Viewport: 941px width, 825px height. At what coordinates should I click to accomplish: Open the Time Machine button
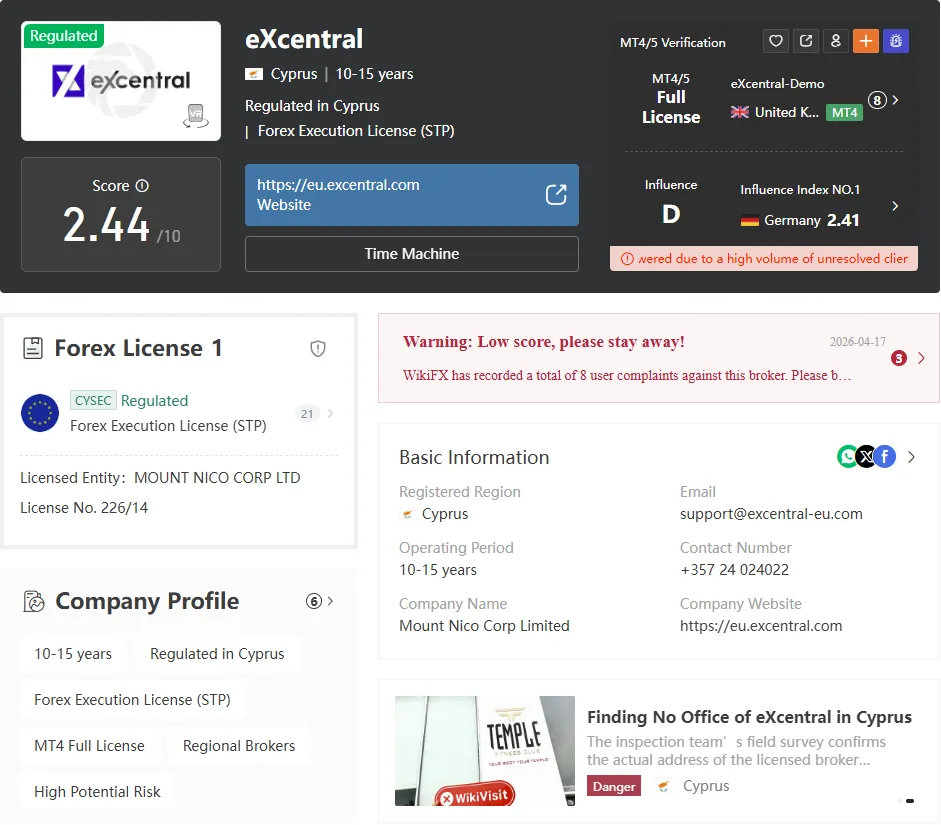pyautogui.click(x=412, y=254)
